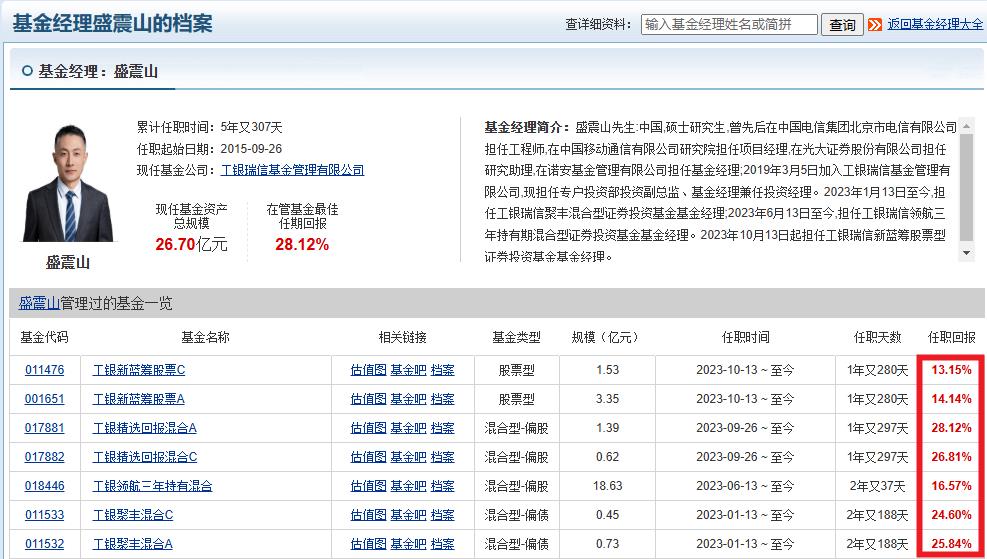Open the 工银新蓝筹股票A fund page
This screenshot has width=987, height=559.
coord(139,399)
